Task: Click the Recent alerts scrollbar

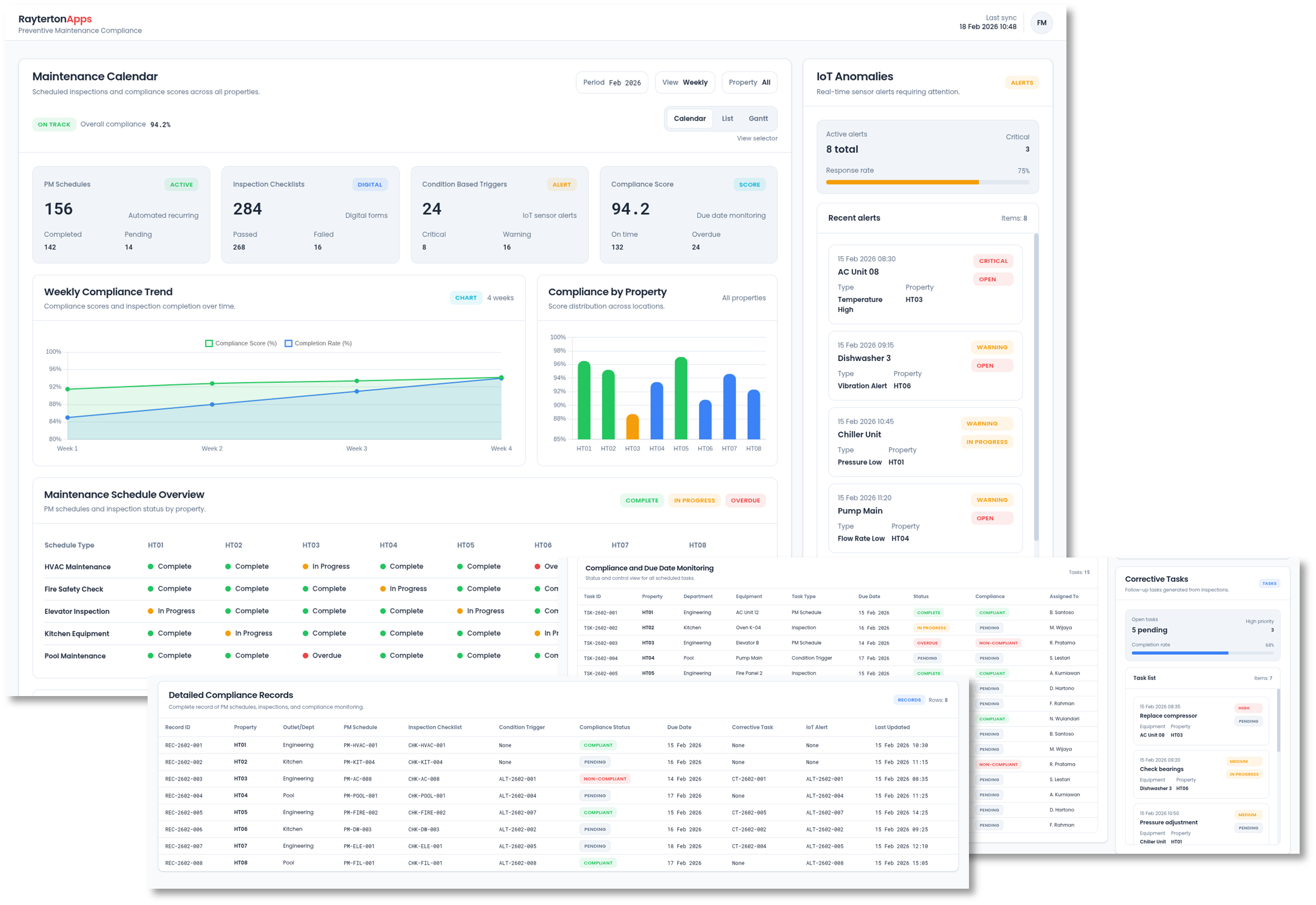Action: 1036,387
